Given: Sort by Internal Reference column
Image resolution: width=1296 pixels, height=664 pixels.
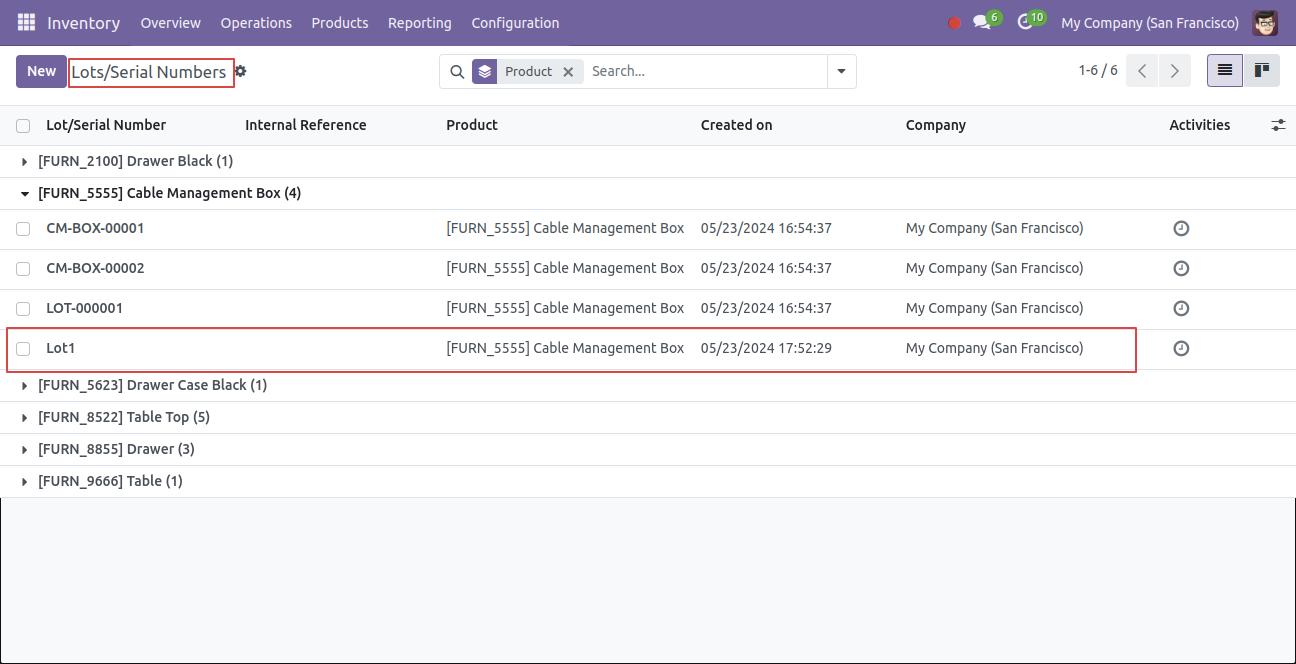Looking at the screenshot, I should click(306, 125).
